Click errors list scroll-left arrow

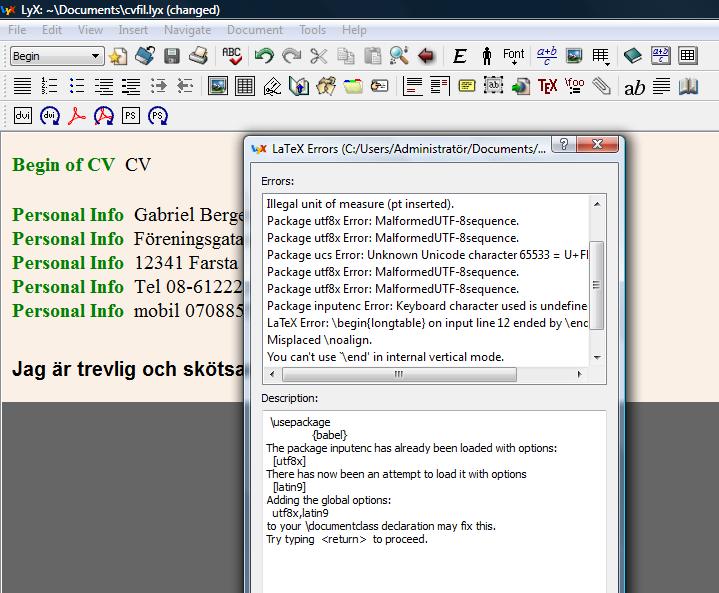pyautogui.click(x=272, y=374)
